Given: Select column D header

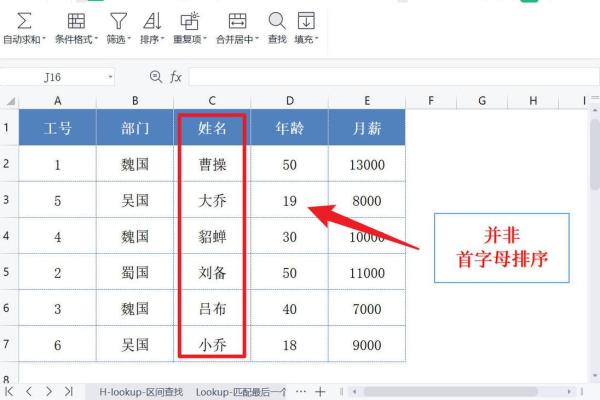Looking at the screenshot, I should point(290,101).
